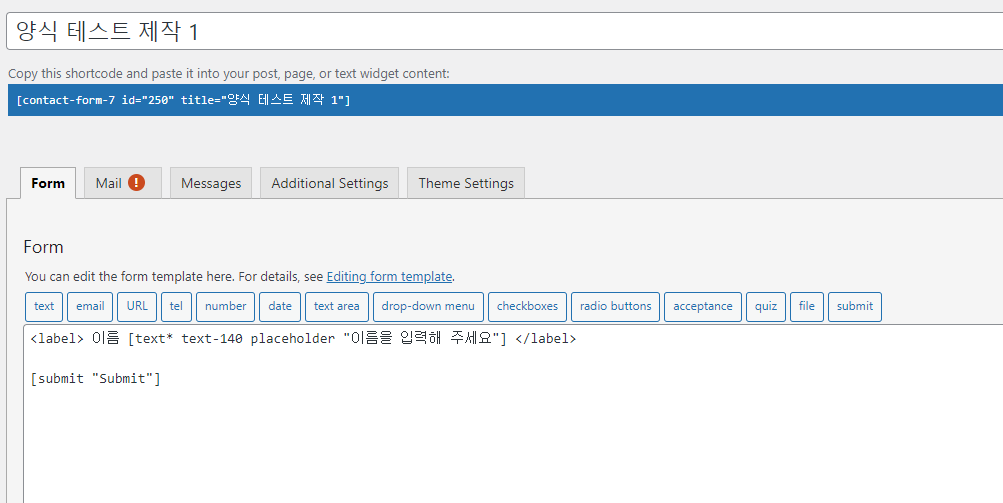Image resolution: width=1003 pixels, height=503 pixels.
Task: Insert a date field tag
Action: click(x=280, y=307)
